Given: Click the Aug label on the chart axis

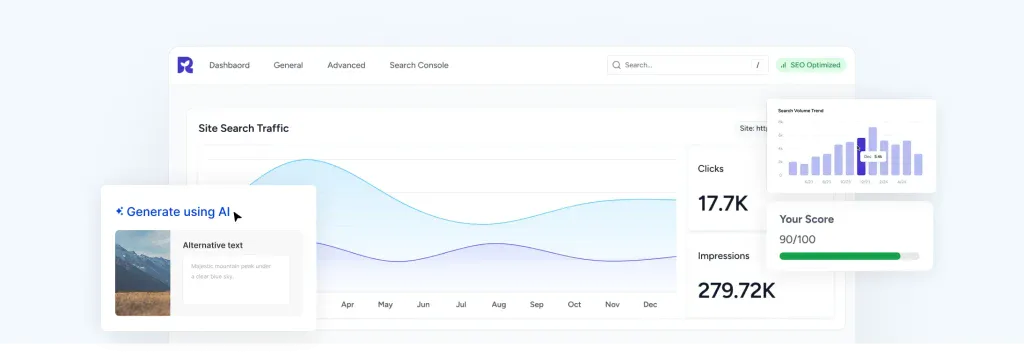Looking at the screenshot, I should tap(499, 305).
